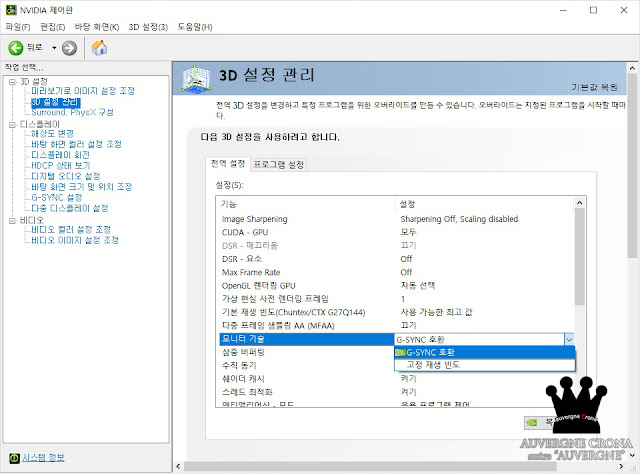Click the settings list scrollbar thumb
The image size is (640, 474).
tap(580, 256)
